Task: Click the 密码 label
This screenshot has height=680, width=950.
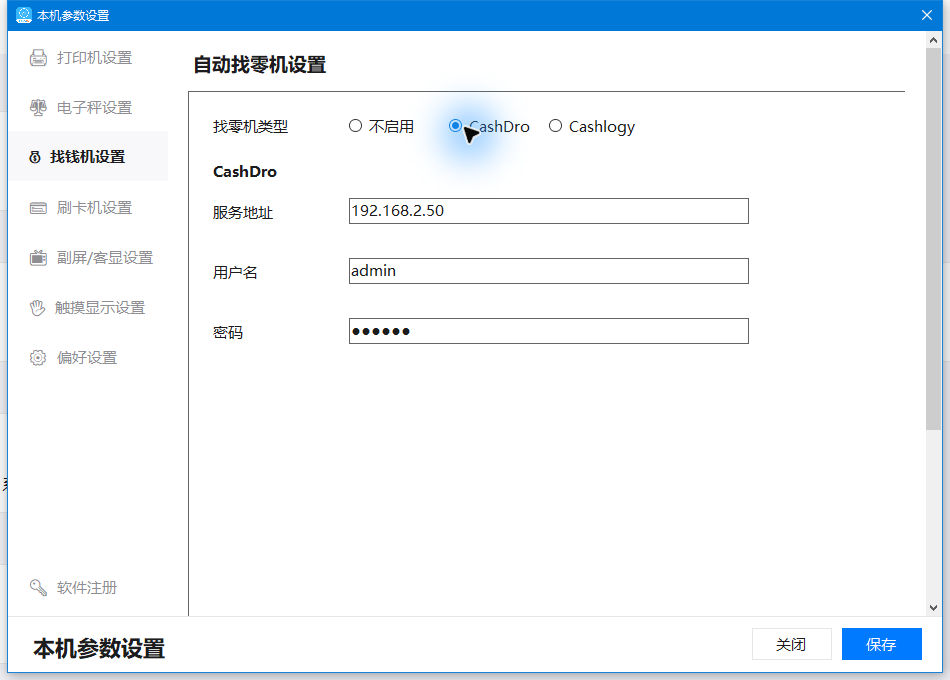Action: click(x=228, y=333)
